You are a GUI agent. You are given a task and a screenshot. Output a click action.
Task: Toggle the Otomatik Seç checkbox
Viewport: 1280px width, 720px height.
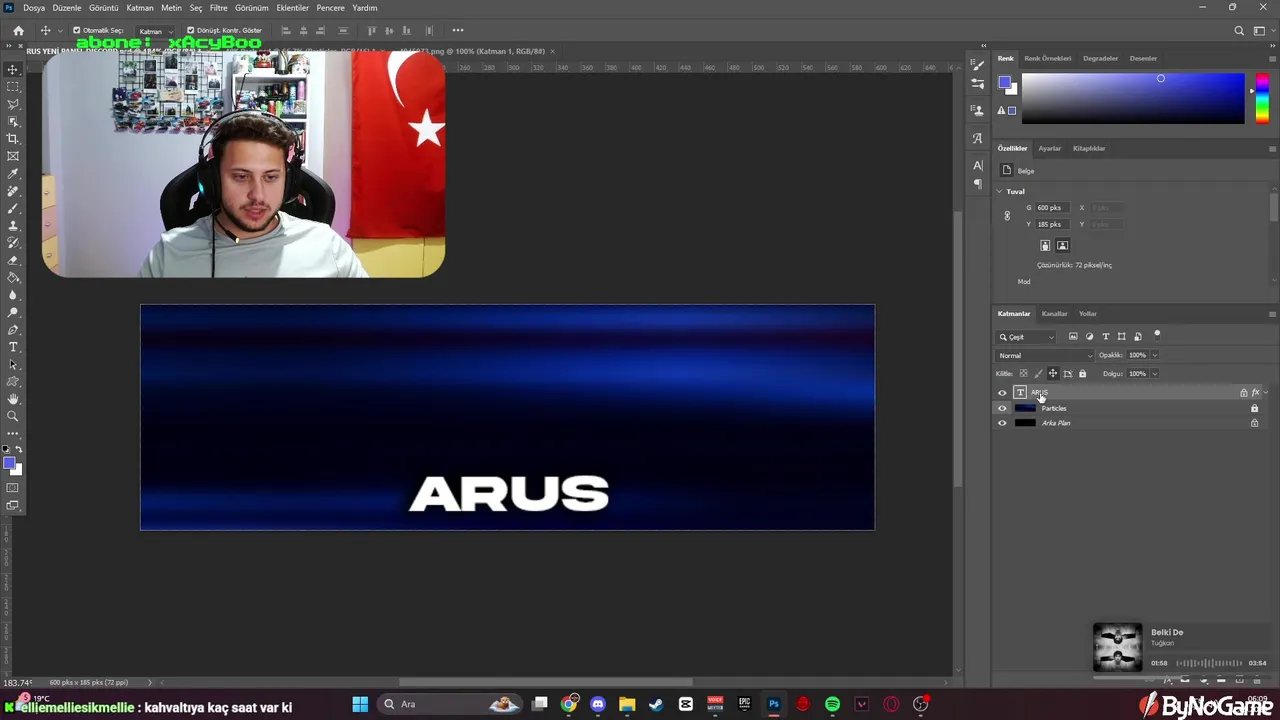tap(76, 30)
